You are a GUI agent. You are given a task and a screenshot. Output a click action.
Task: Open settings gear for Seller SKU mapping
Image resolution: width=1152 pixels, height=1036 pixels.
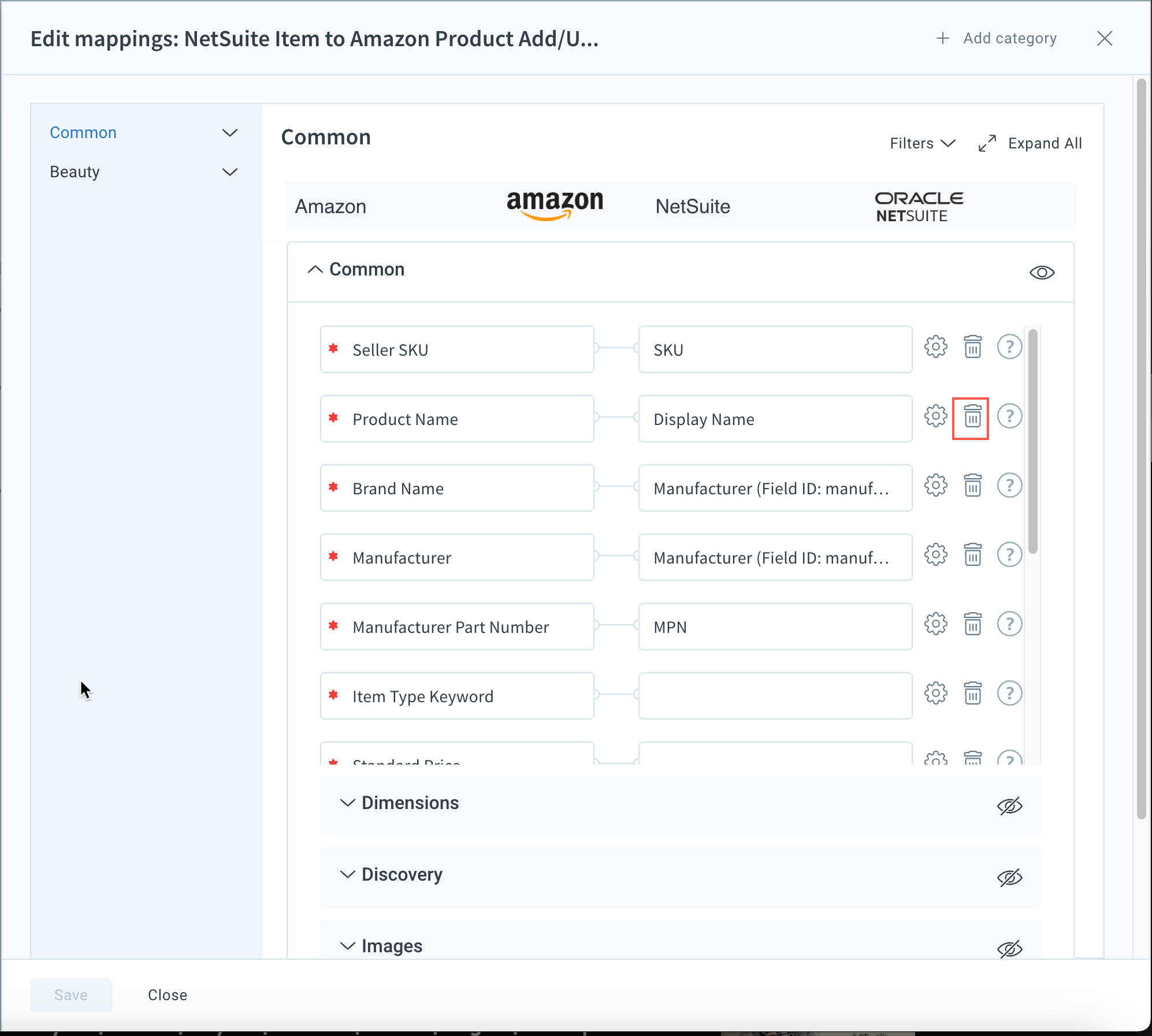pyautogui.click(x=935, y=347)
